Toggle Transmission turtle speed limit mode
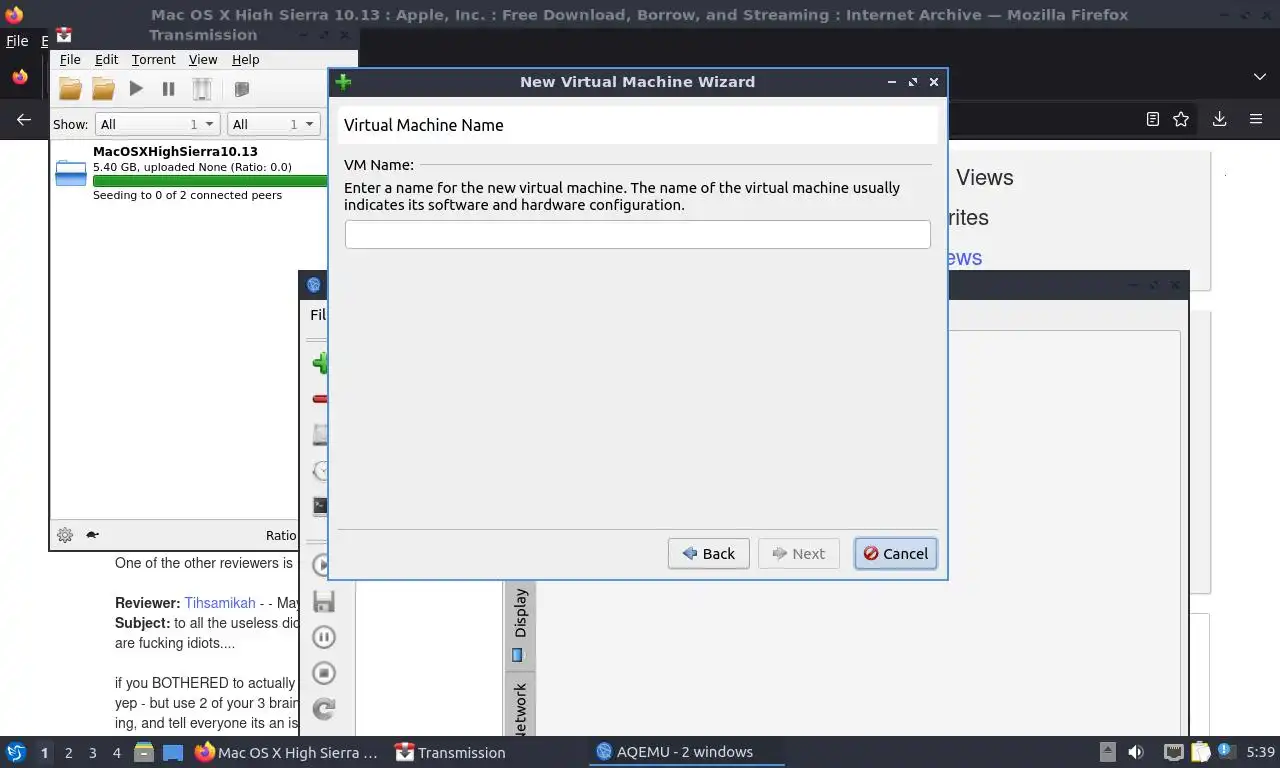 [x=93, y=535]
